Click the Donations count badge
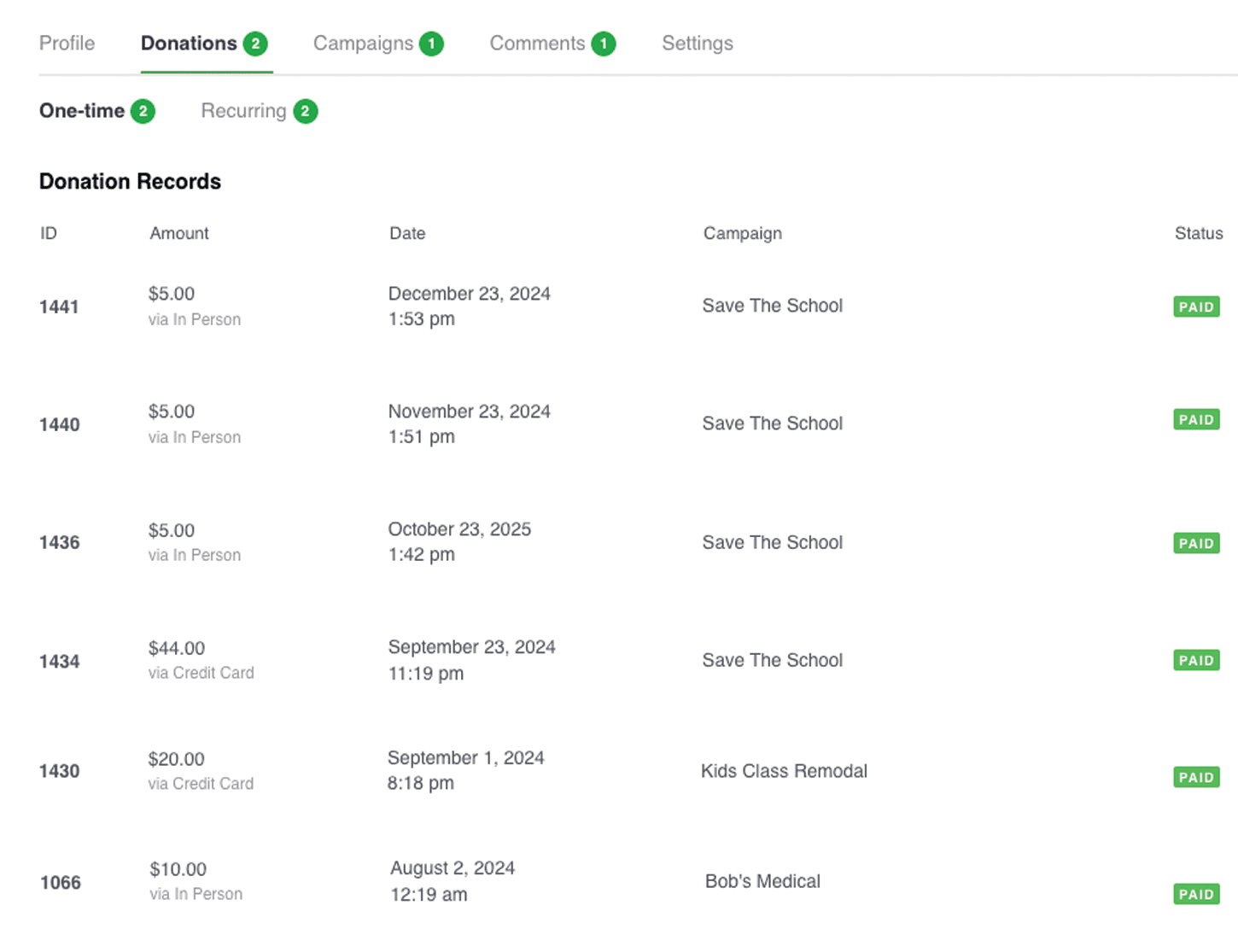 click(255, 44)
